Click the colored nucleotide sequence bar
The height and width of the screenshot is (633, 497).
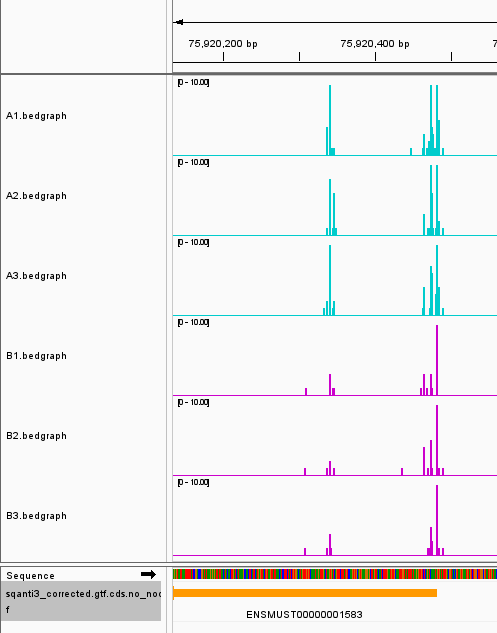(x=335, y=574)
